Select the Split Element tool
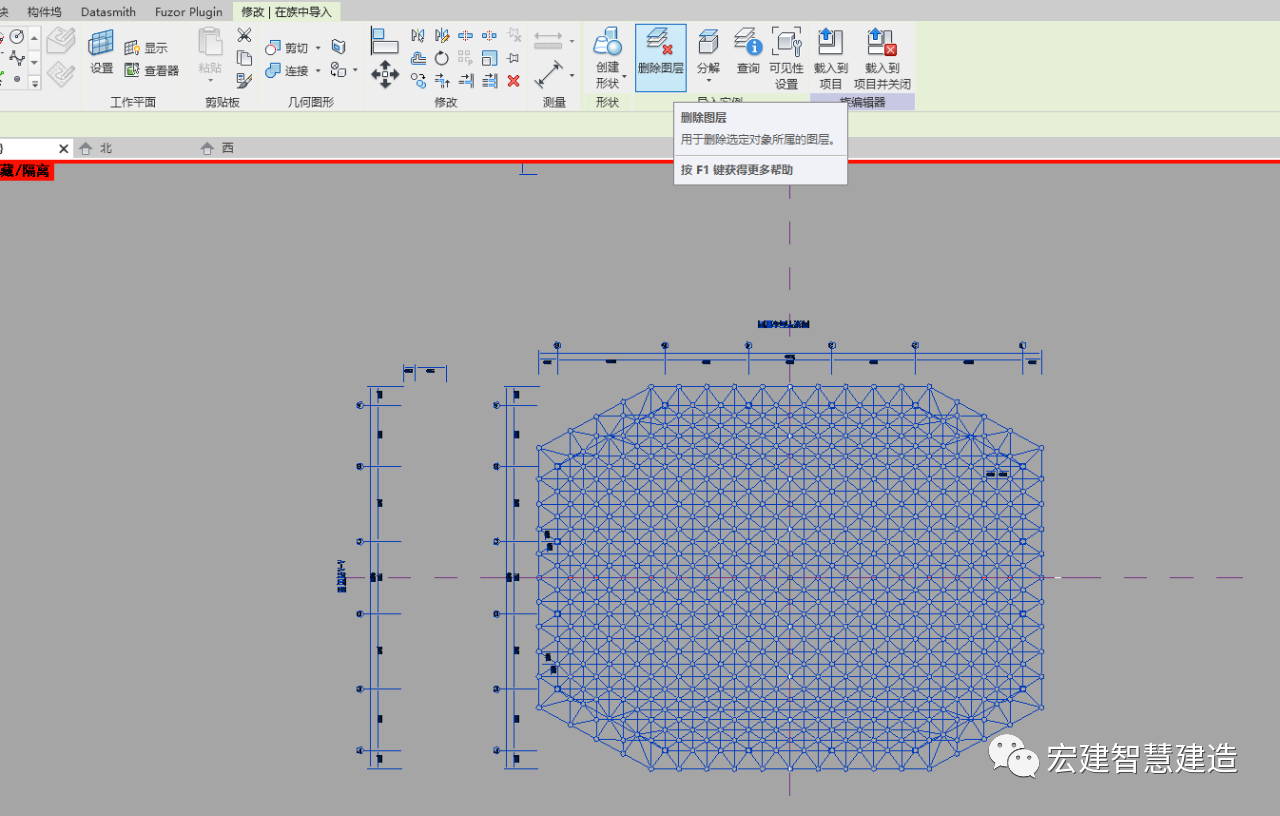The image size is (1280, 816). 465,35
